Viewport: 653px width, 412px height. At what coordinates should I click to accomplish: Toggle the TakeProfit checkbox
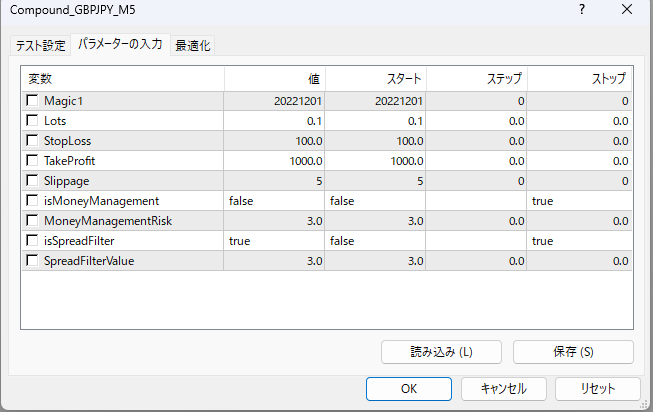pos(33,161)
